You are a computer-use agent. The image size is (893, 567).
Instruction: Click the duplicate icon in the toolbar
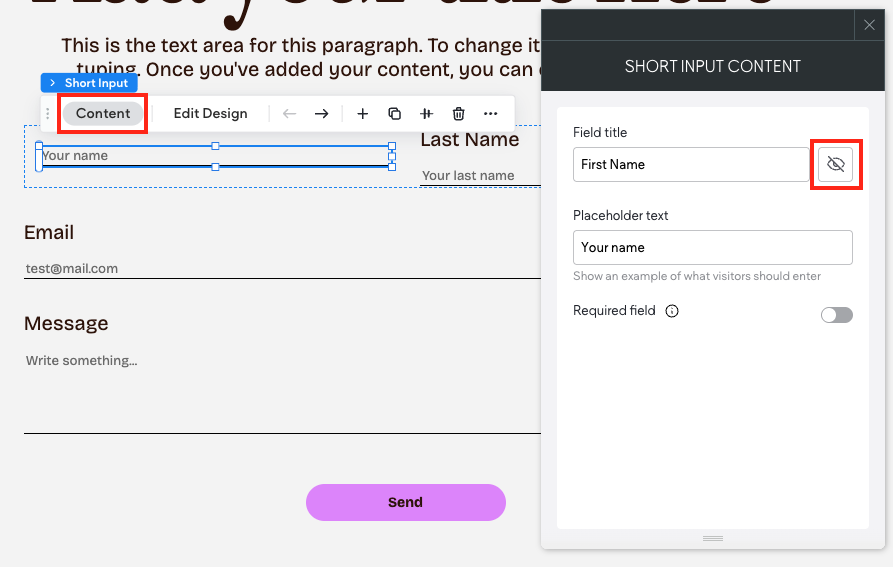coord(394,114)
